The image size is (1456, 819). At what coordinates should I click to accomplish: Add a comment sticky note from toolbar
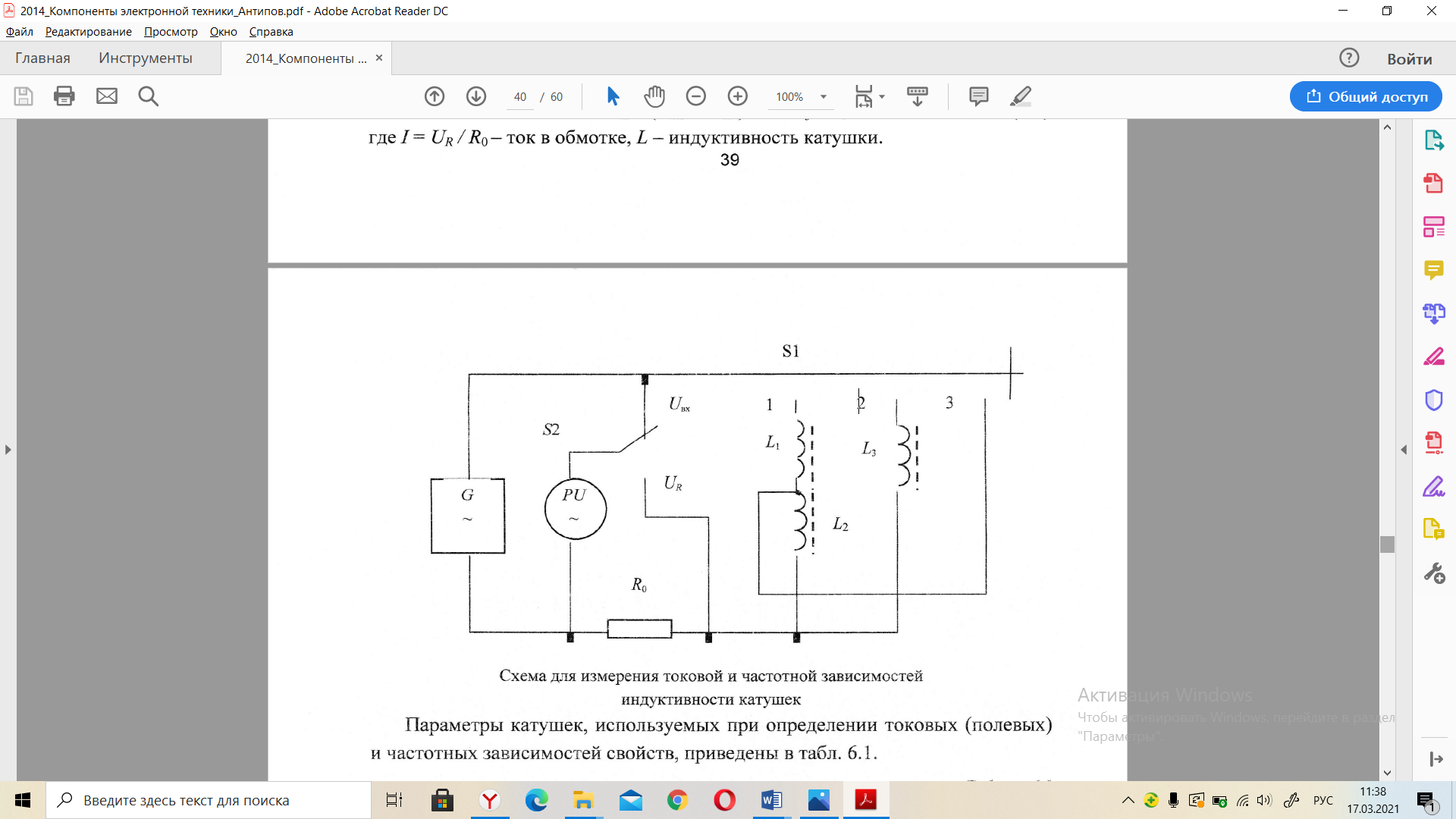979,96
